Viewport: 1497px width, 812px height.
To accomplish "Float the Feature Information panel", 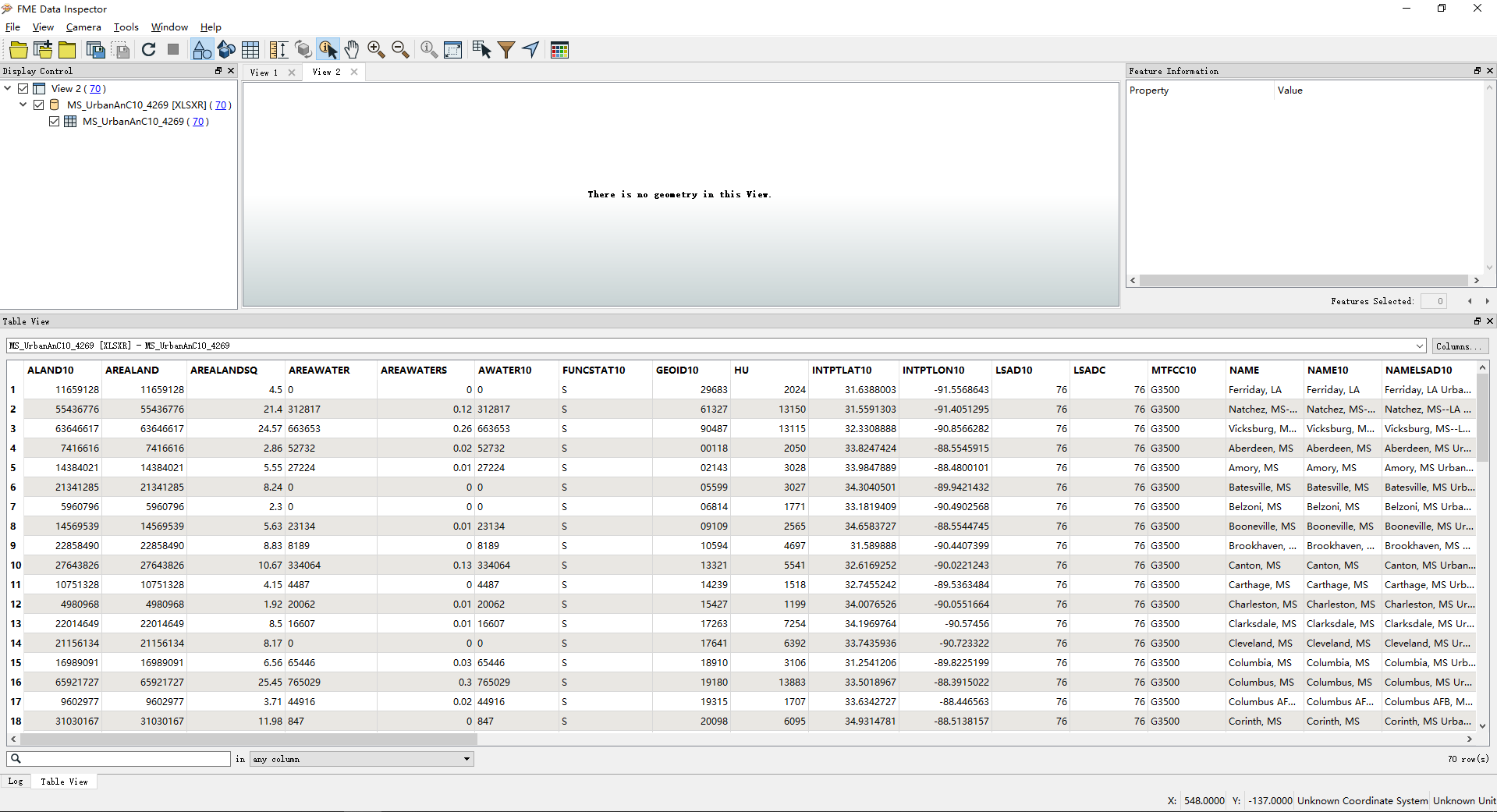I will click(x=1477, y=70).
